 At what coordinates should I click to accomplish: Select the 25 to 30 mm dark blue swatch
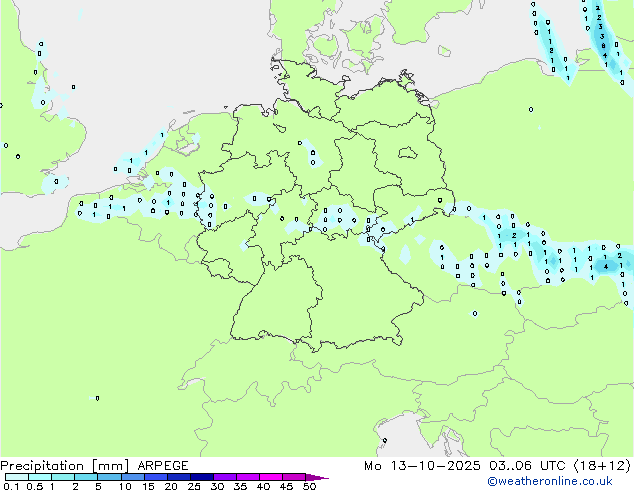pos(202,477)
